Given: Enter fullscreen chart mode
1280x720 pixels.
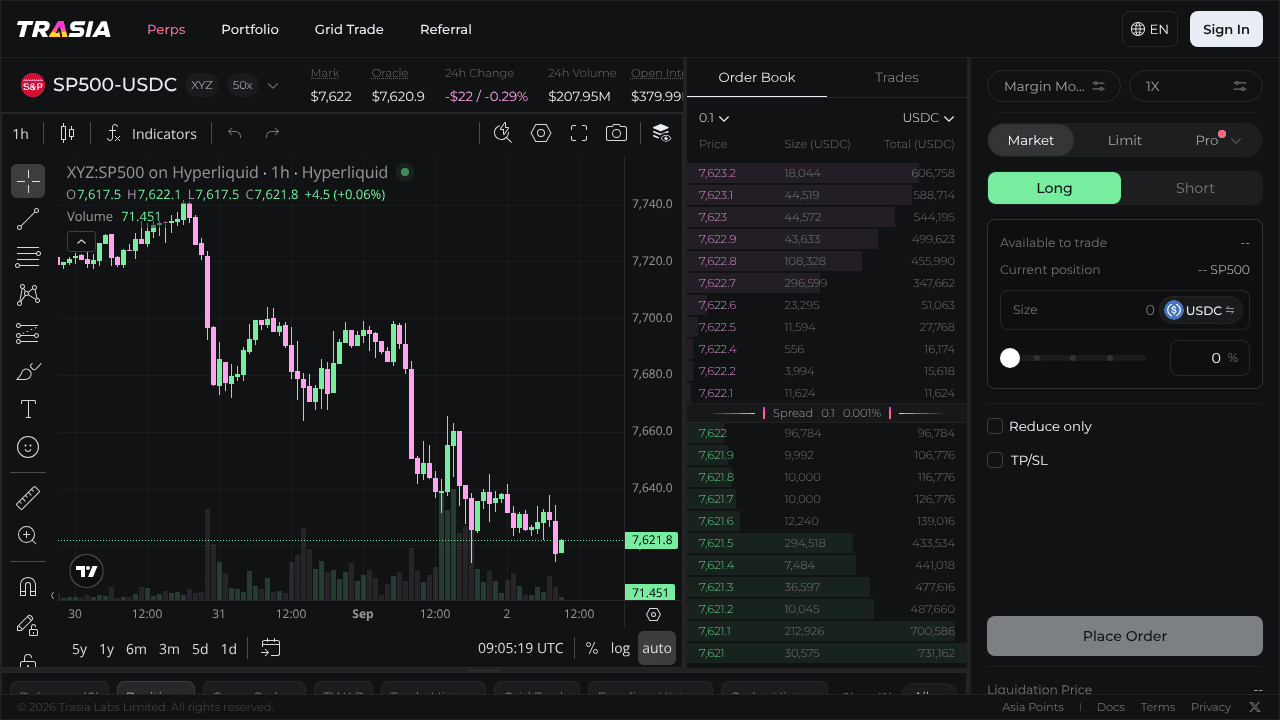Looking at the screenshot, I should pyautogui.click(x=579, y=133).
